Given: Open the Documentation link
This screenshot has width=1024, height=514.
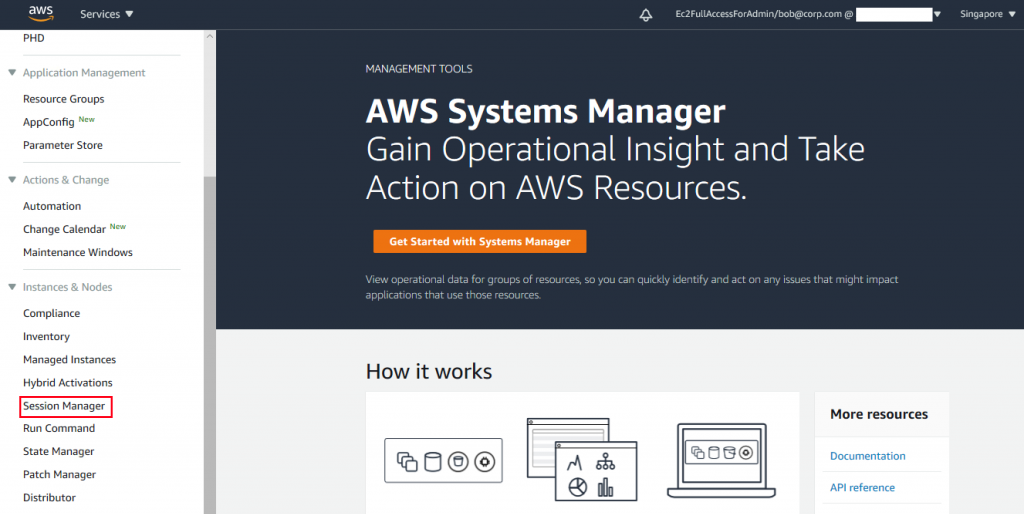Looking at the screenshot, I should click(x=868, y=456).
